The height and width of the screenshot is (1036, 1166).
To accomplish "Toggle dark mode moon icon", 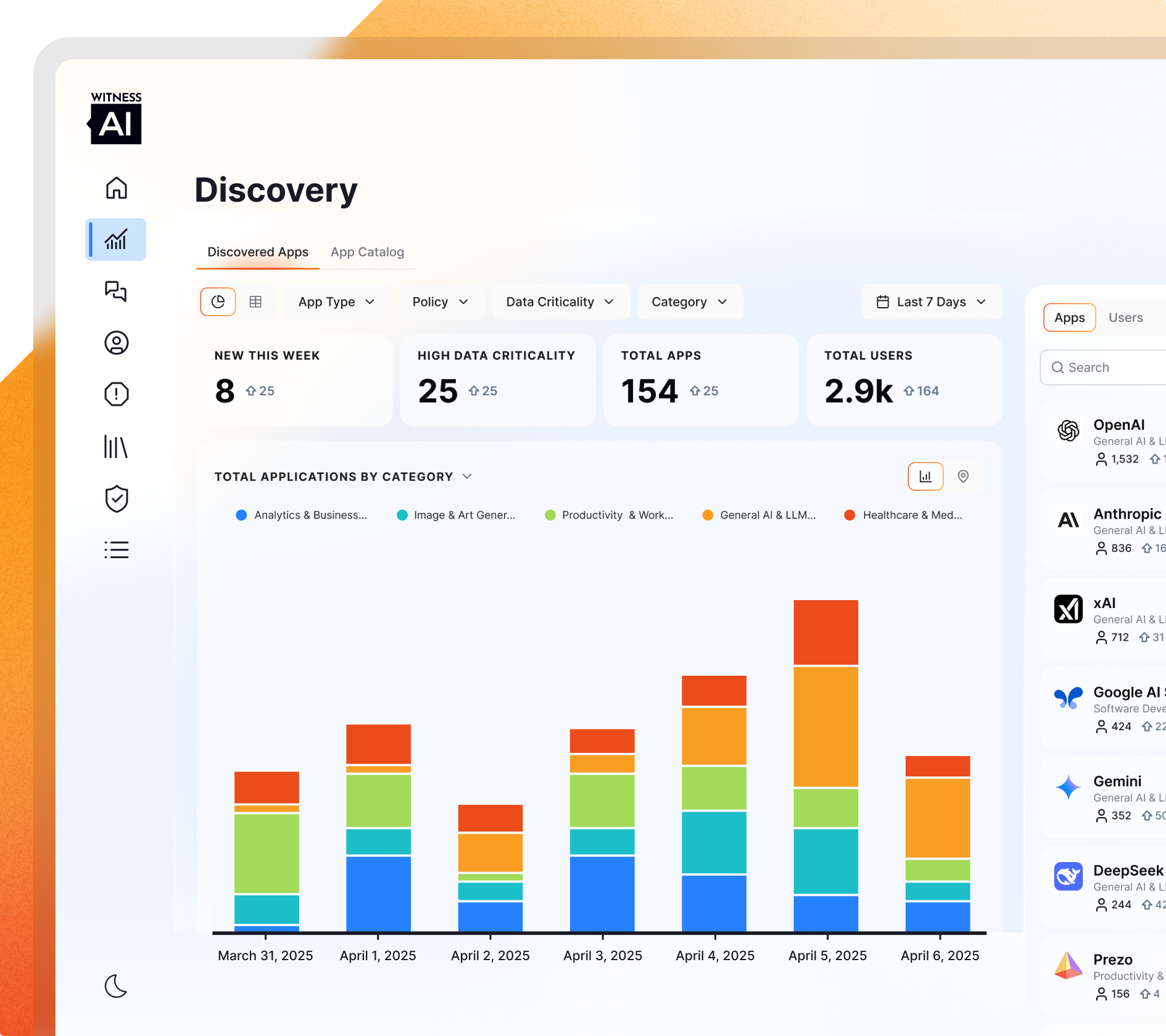I will pyautogui.click(x=116, y=986).
